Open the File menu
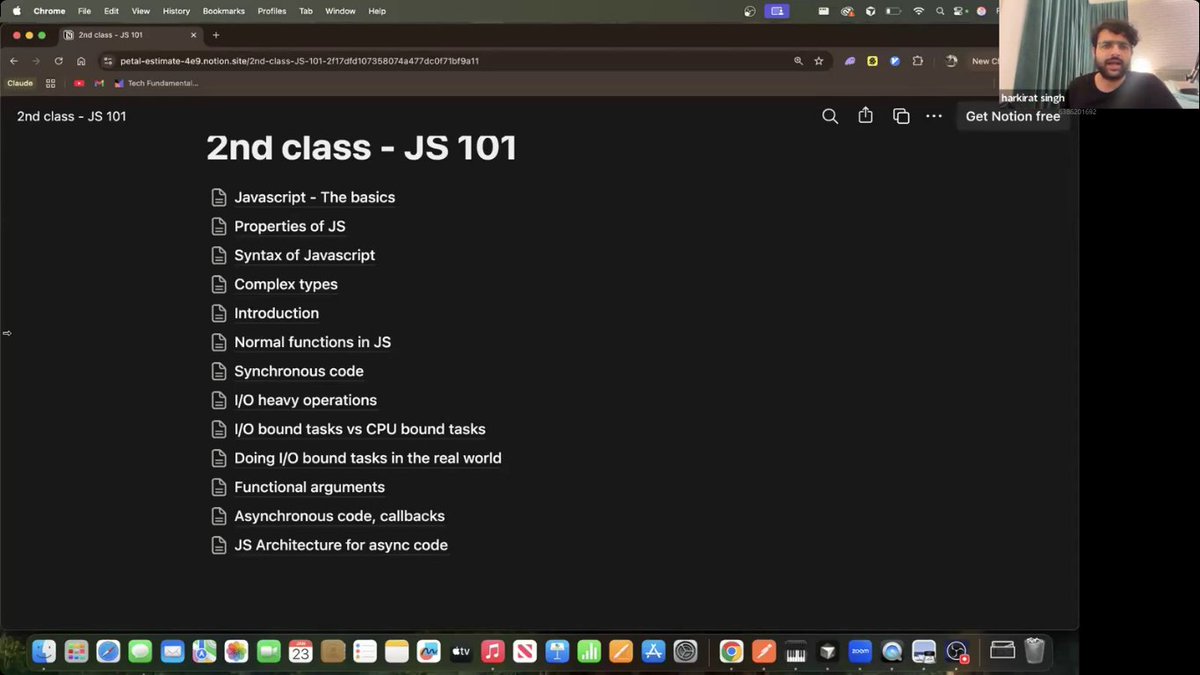Viewport: 1200px width, 675px height. (x=85, y=11)
